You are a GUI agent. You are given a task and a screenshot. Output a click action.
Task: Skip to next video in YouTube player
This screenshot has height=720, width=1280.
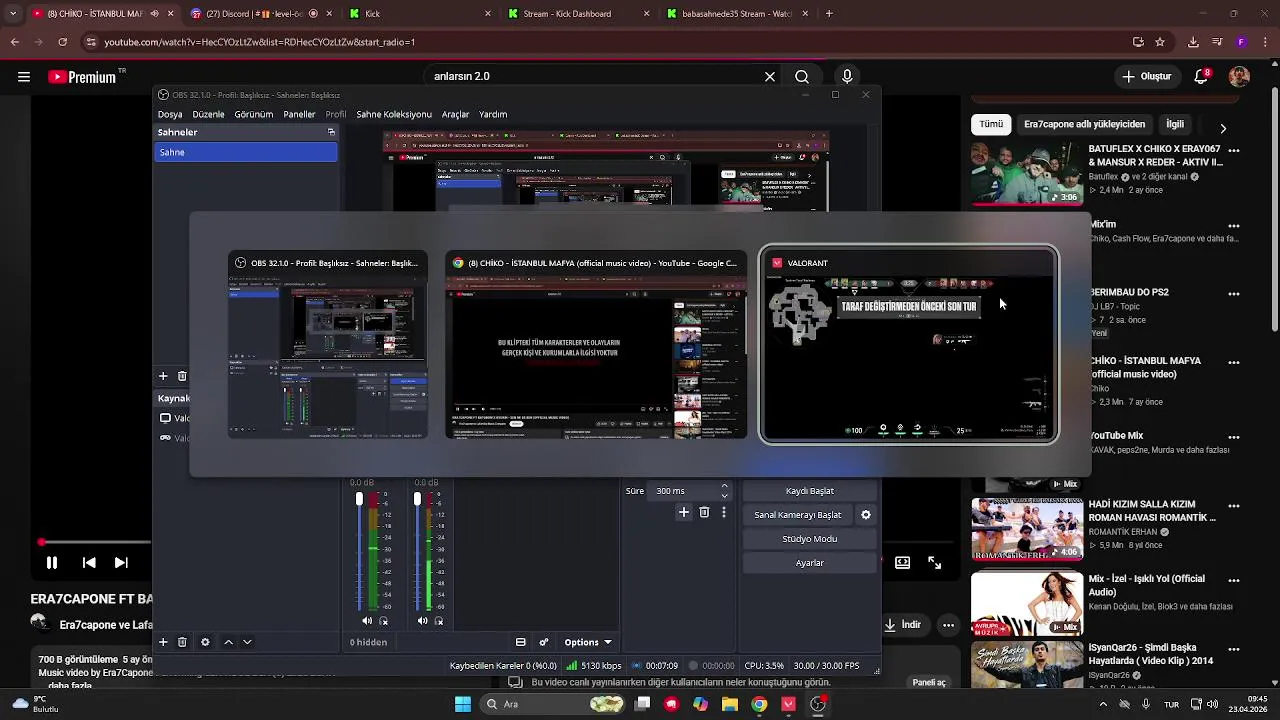coord(121,563)
